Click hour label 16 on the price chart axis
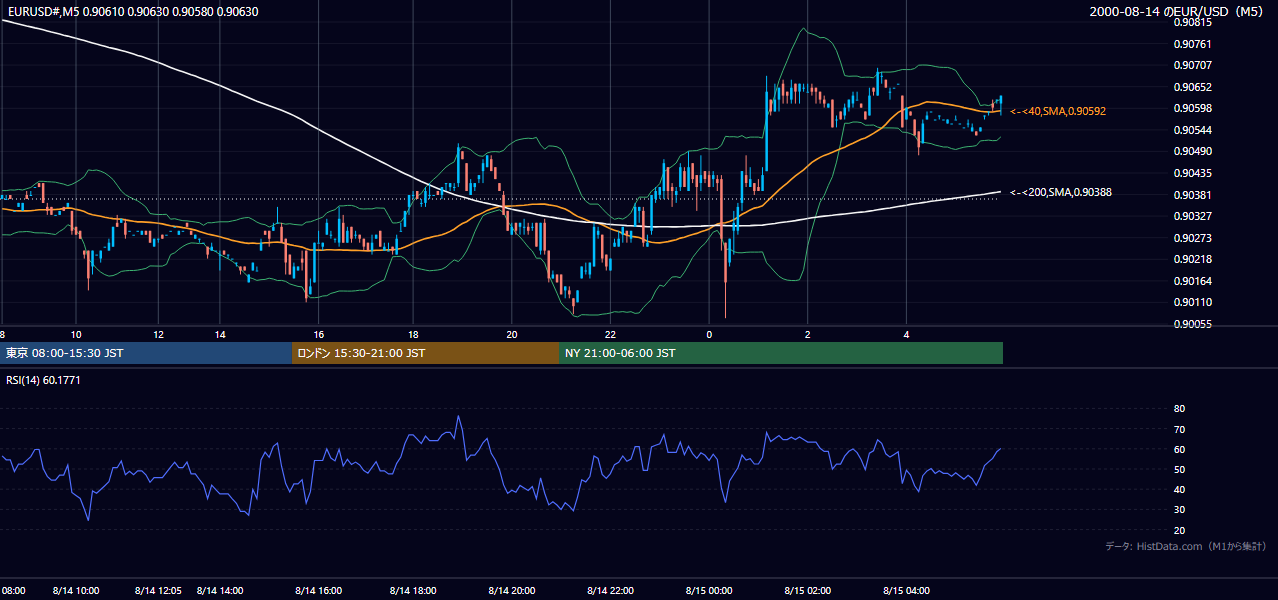 pyautogui.click(x=318, y=335)
